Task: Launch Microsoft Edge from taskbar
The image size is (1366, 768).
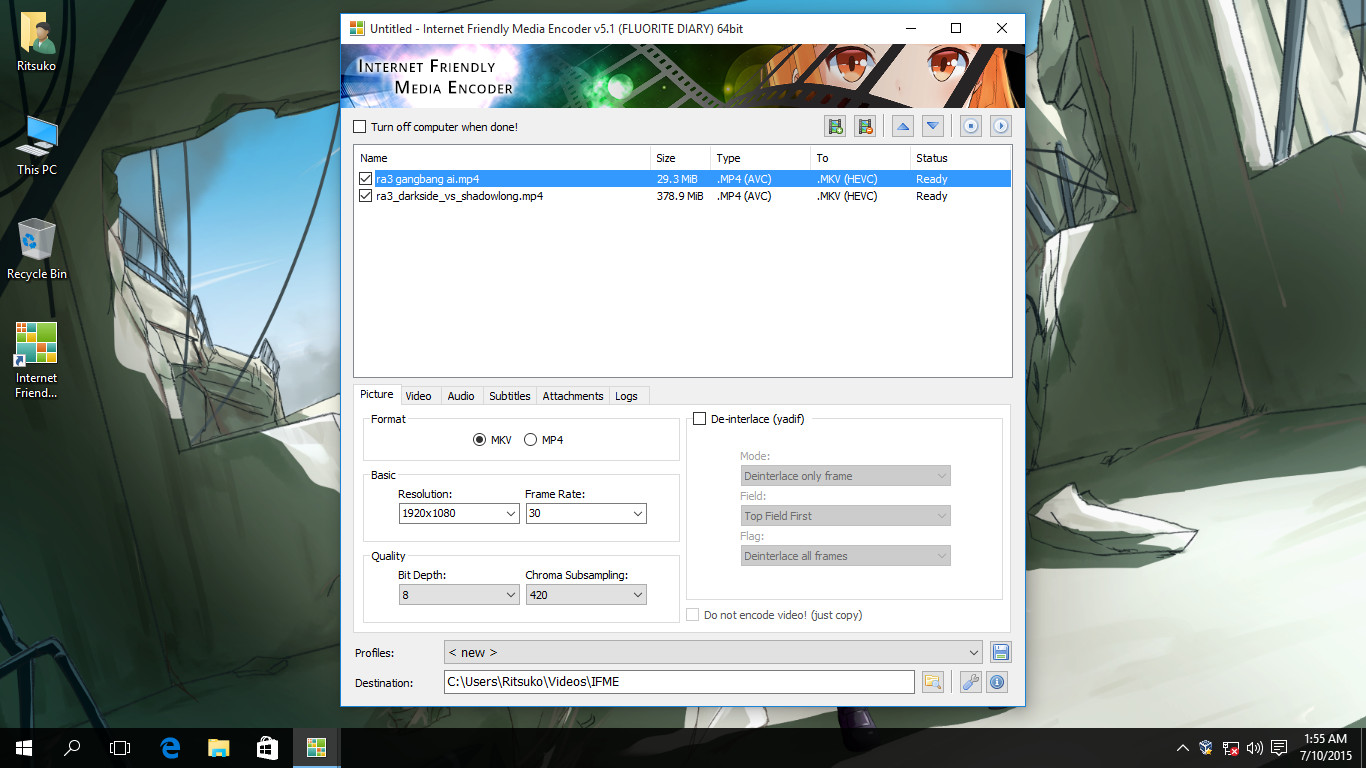Action: pos(170,747)
